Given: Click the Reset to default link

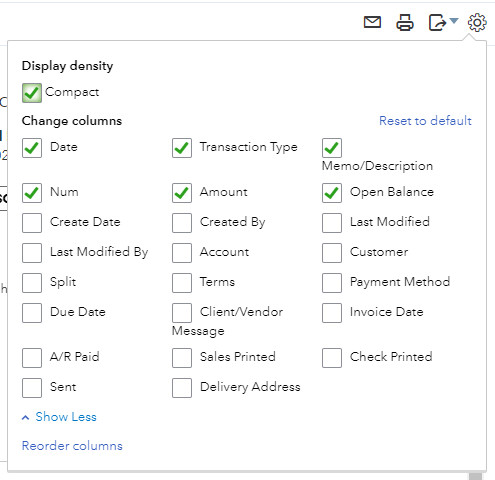Looking at the screenshot, I should pyautogui.click(x=425, y=121).
